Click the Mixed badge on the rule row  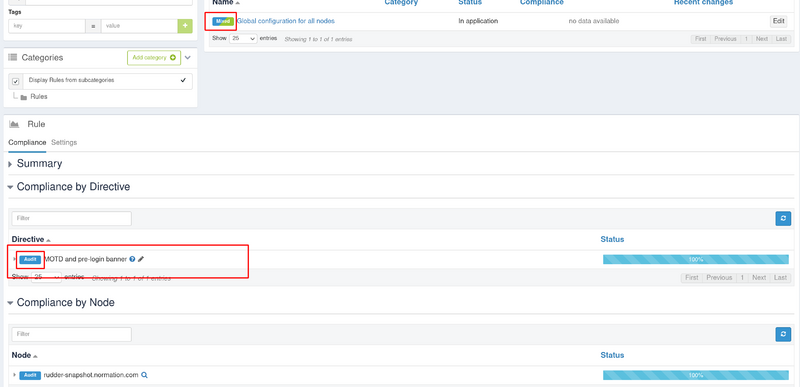click(223, 21)
